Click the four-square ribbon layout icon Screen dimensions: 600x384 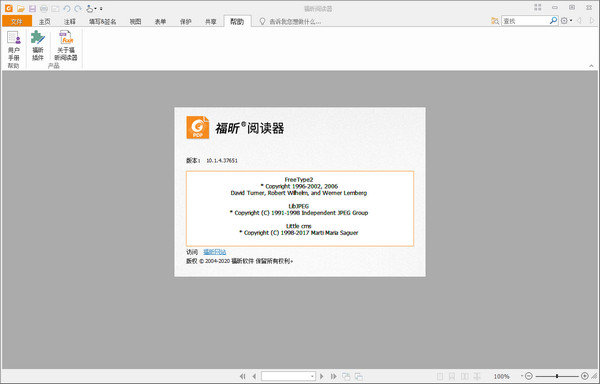pos(538,8)
